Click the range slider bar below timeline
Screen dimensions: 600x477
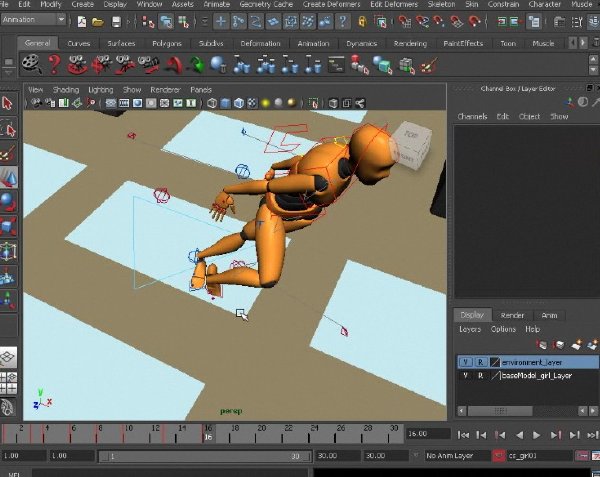tap(205, 456)
